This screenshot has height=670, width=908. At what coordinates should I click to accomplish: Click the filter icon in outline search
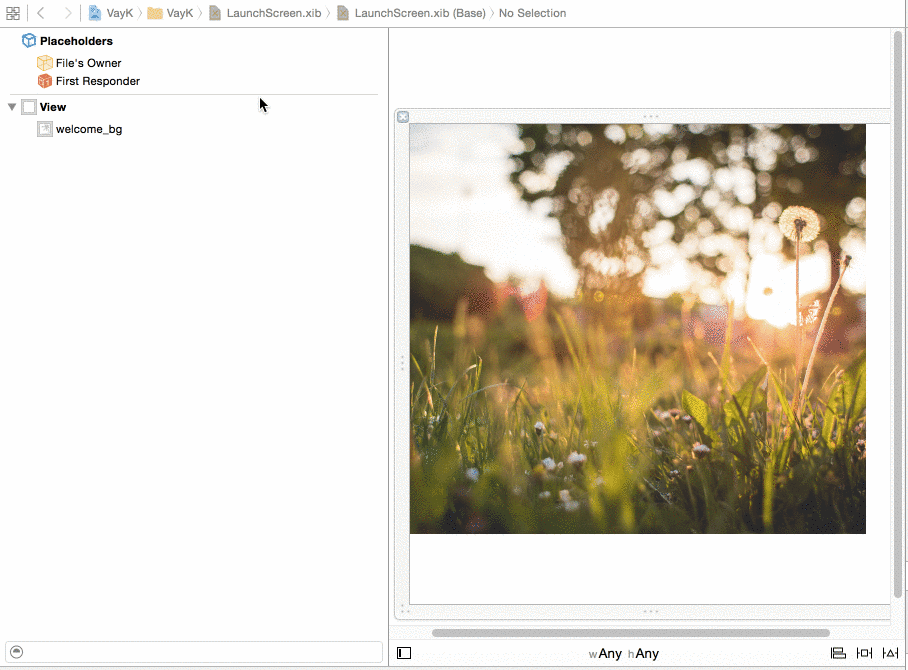pos(17,652)
